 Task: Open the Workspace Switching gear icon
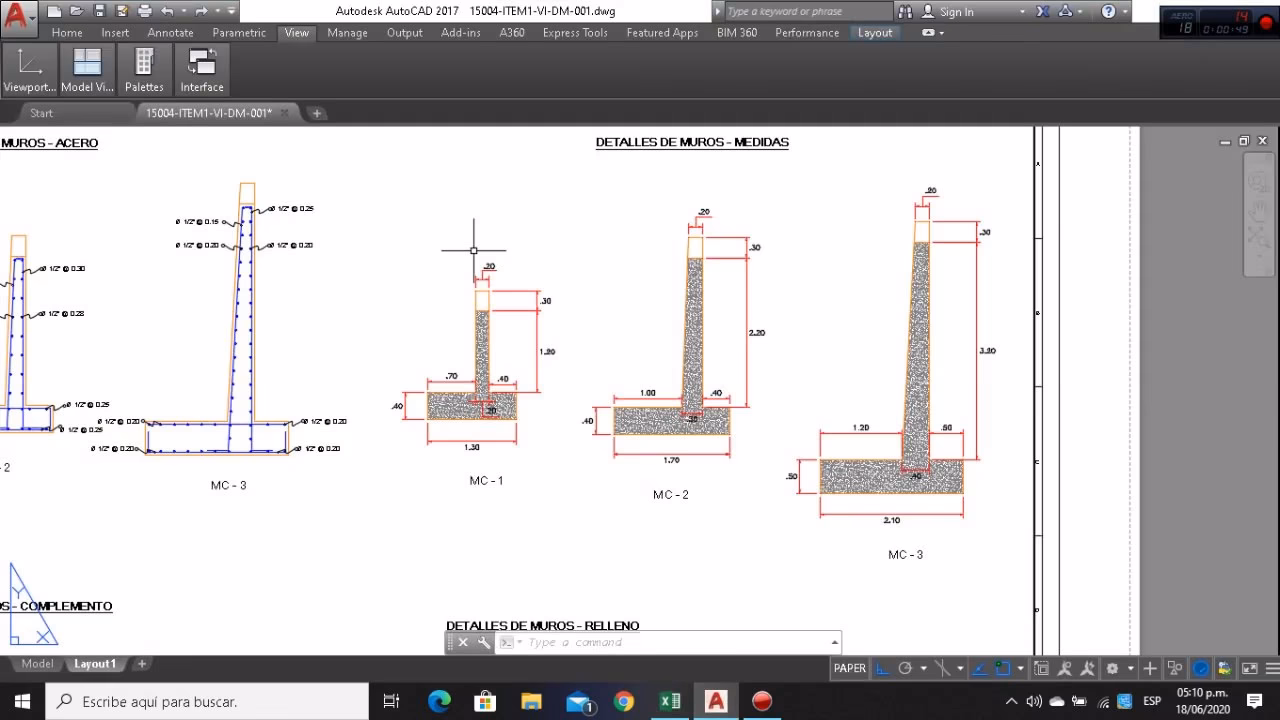click(x=1112, y=668)
